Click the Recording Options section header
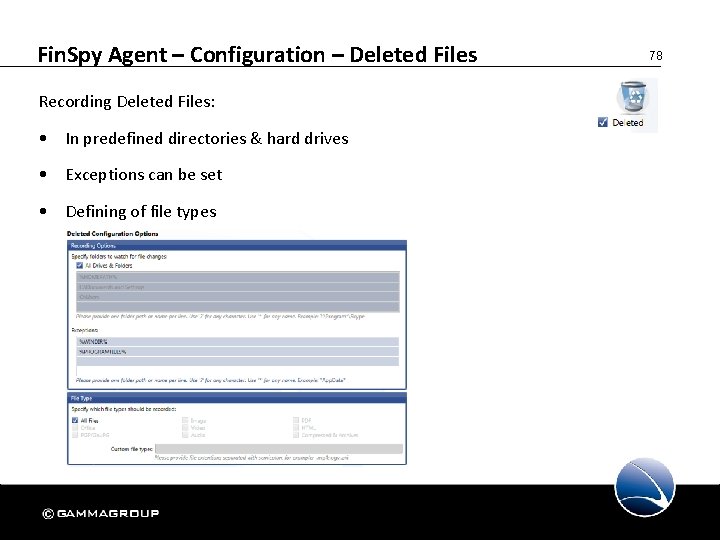 (x=237, y=246)
